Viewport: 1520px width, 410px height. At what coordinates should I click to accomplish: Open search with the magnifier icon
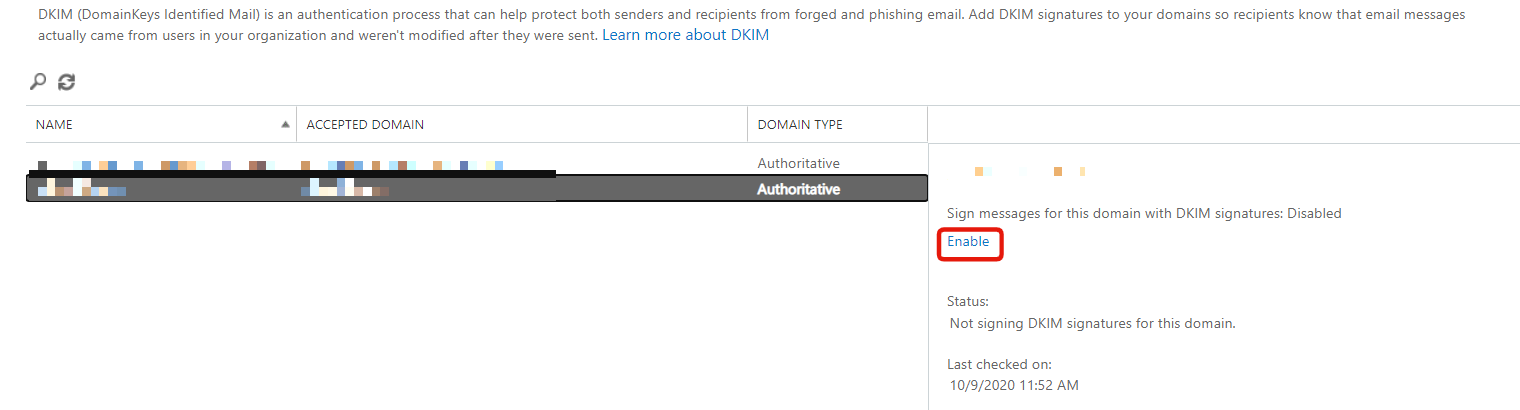(x=38, y=82)
